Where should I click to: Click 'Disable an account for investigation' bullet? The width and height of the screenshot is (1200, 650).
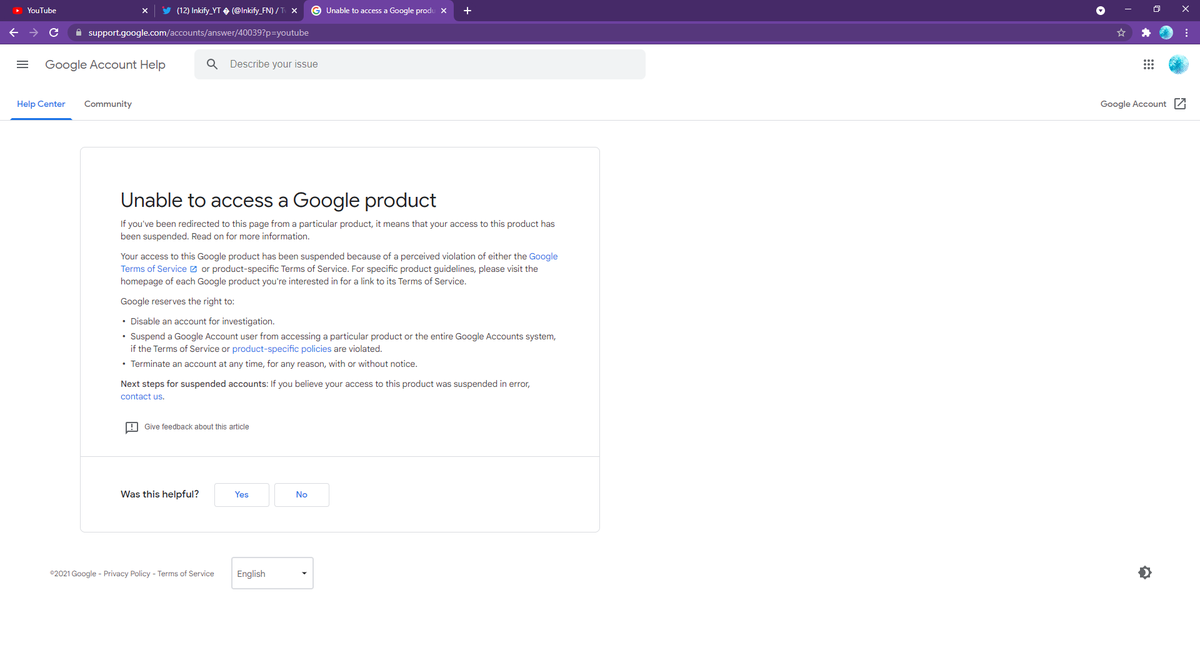tap(202, 321)
